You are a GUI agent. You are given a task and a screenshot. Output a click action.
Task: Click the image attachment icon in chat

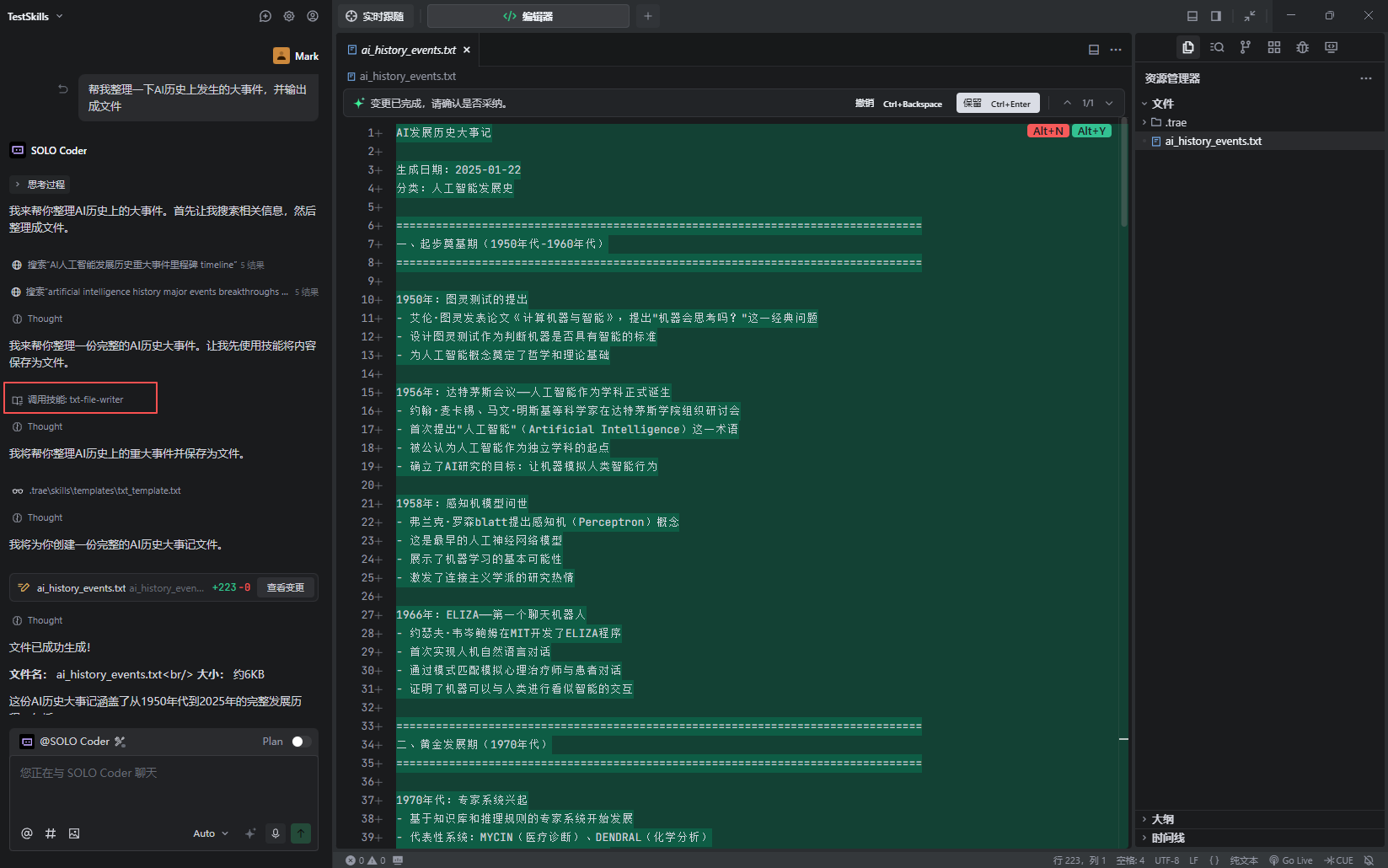pos(74,833)
